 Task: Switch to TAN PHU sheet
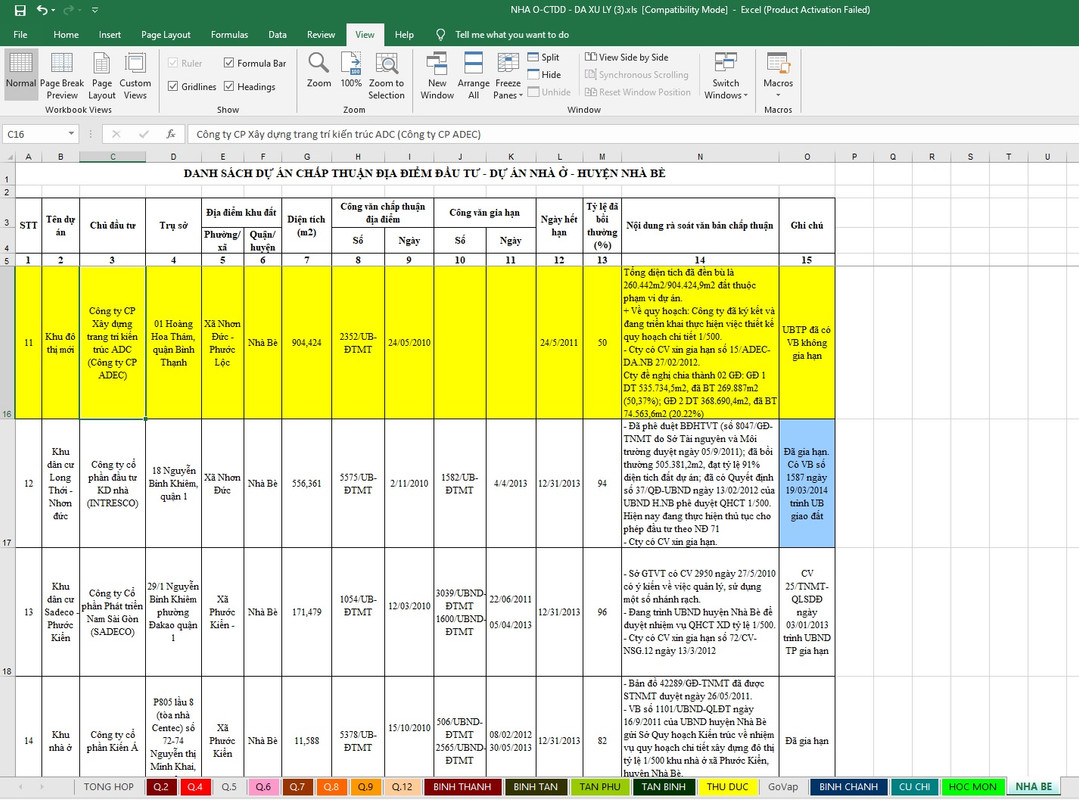[600, 786]
